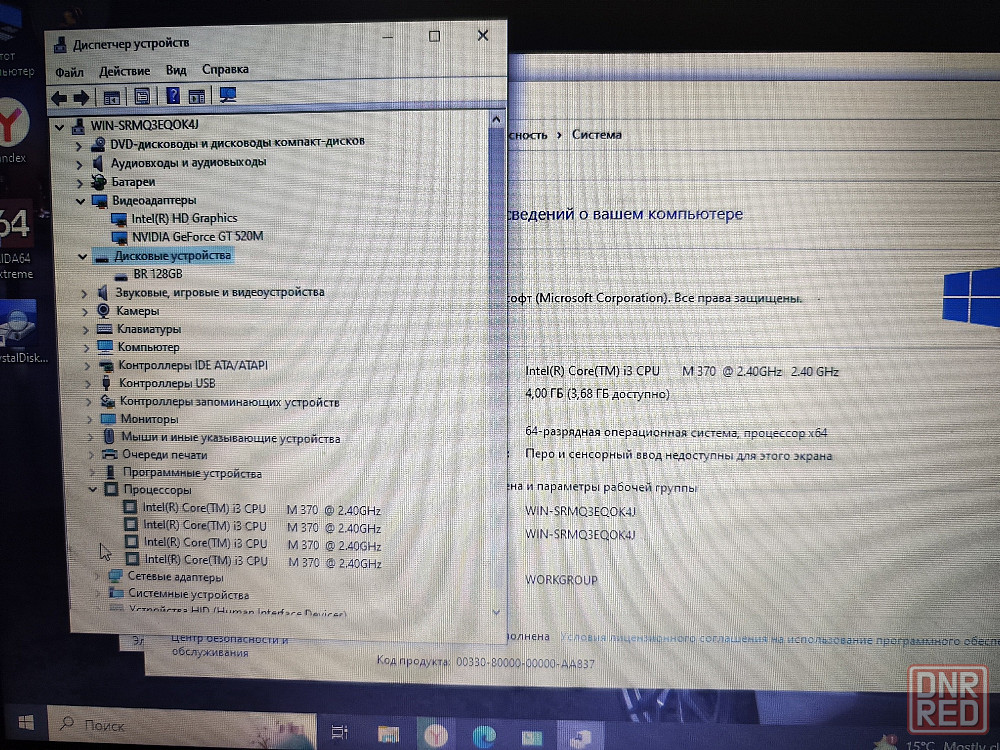Click the Поиск taskbar search box

pos(182,726)
